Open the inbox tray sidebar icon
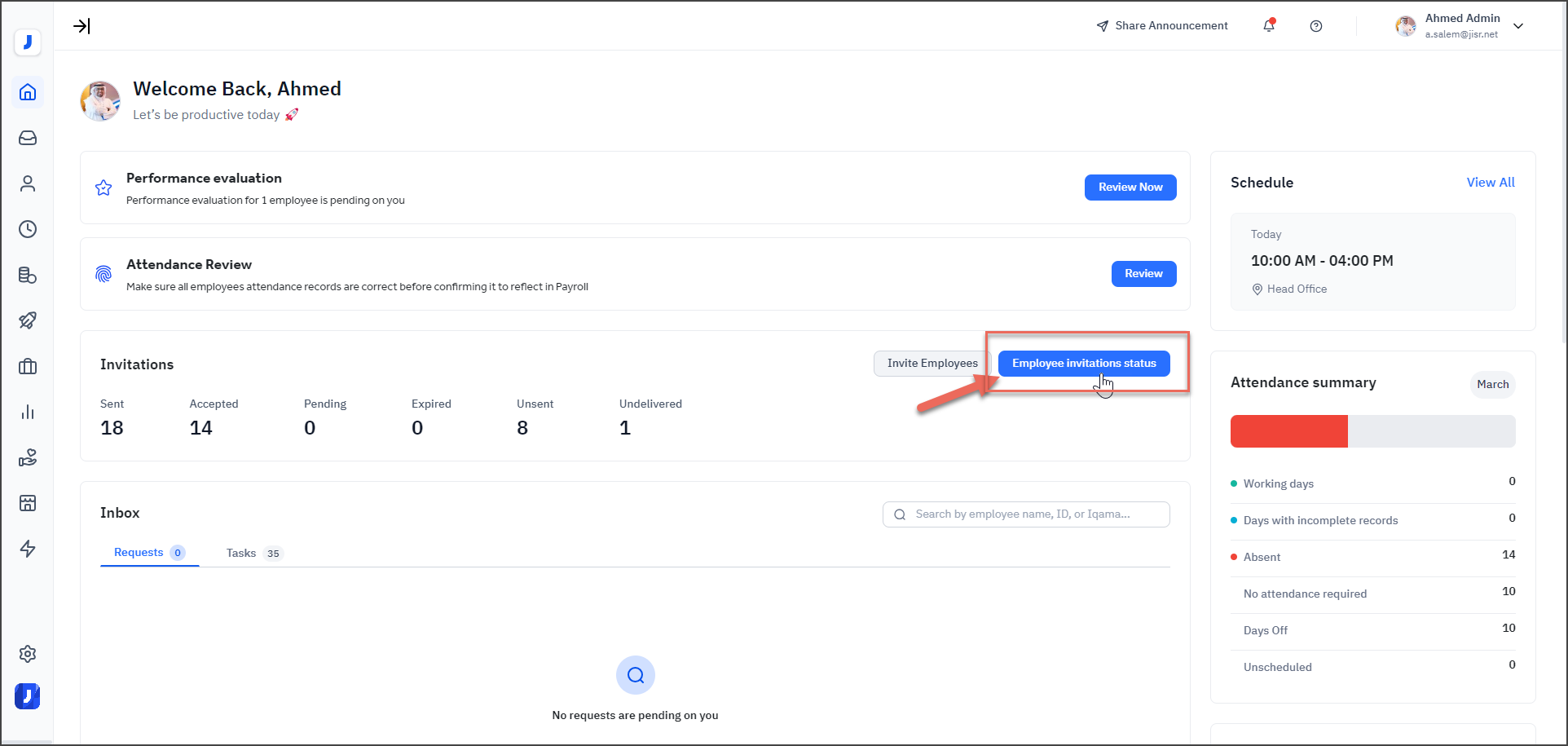Viewport: 1568px width, 746px height. (x=28, y=138)
